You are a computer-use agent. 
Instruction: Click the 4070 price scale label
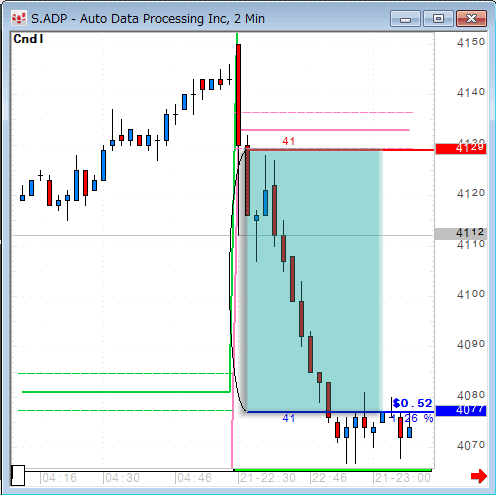(x=471, y=445)
